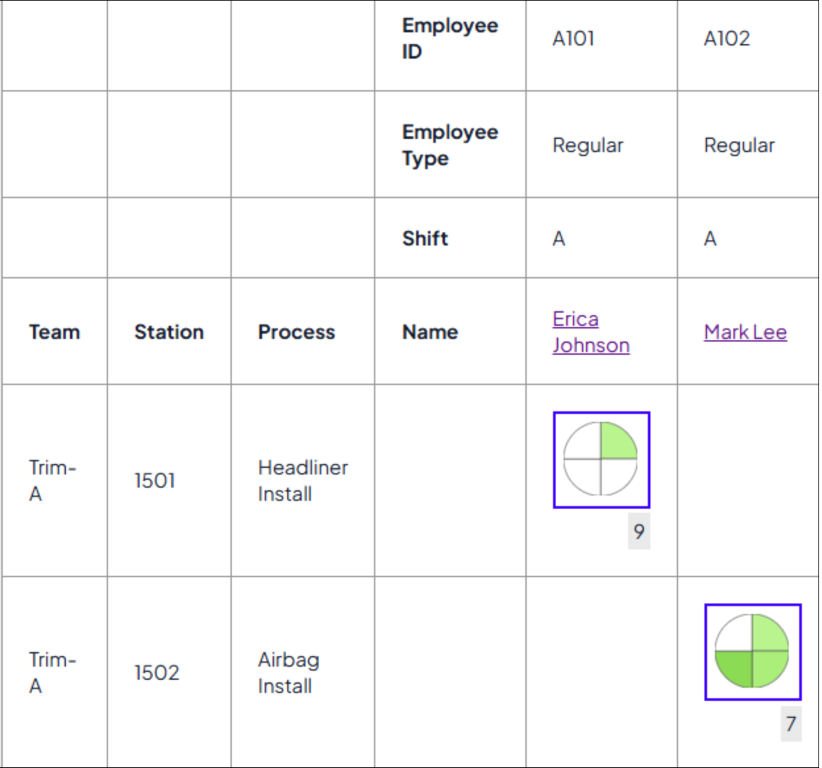Click the one-quarter skill circle for Headliner Install
Screen dimensions: 822x768
pyautogui.click(x=601, y=460)
